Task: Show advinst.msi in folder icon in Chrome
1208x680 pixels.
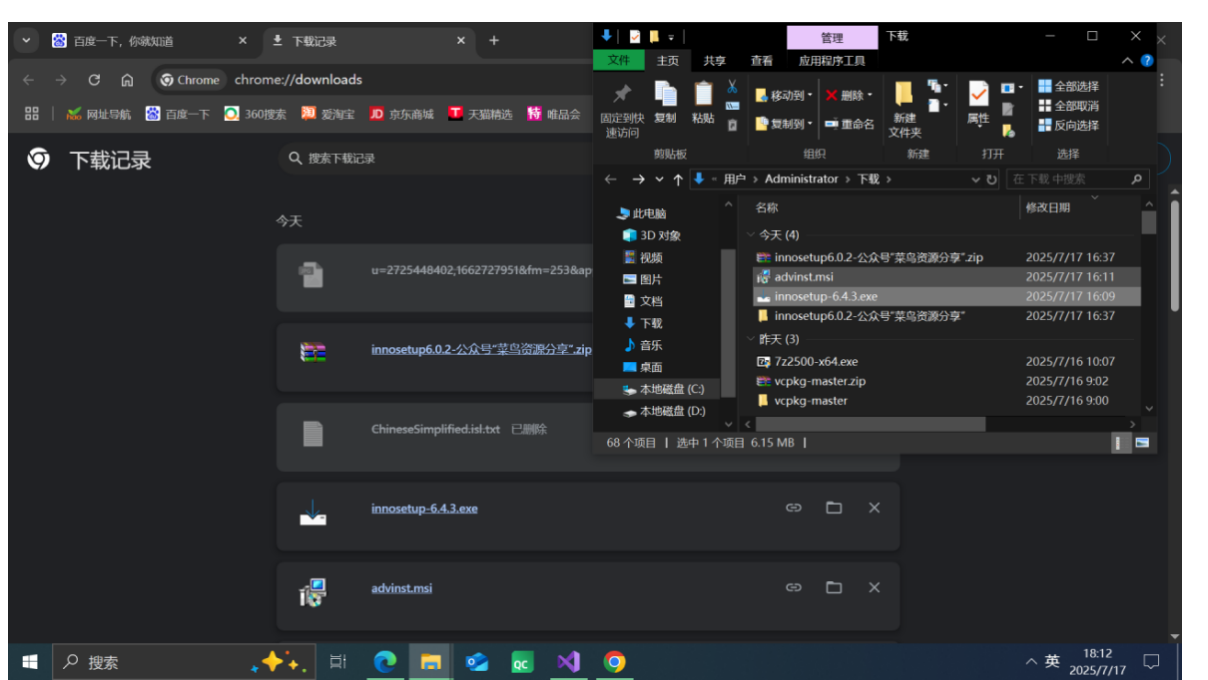Action: 834,588
